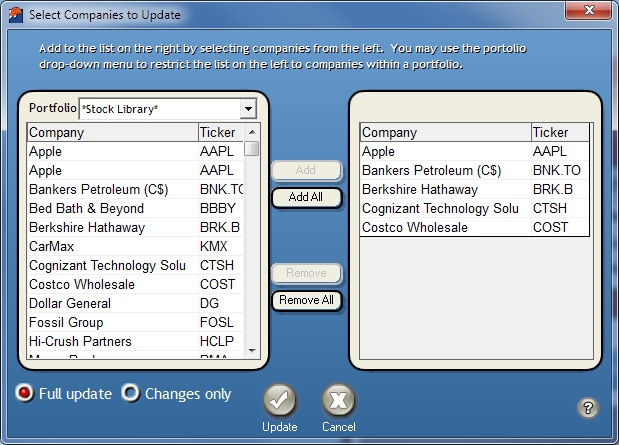The image size is (619, 445).
Task: Select the Full update radio button
Action: (24, 393)
